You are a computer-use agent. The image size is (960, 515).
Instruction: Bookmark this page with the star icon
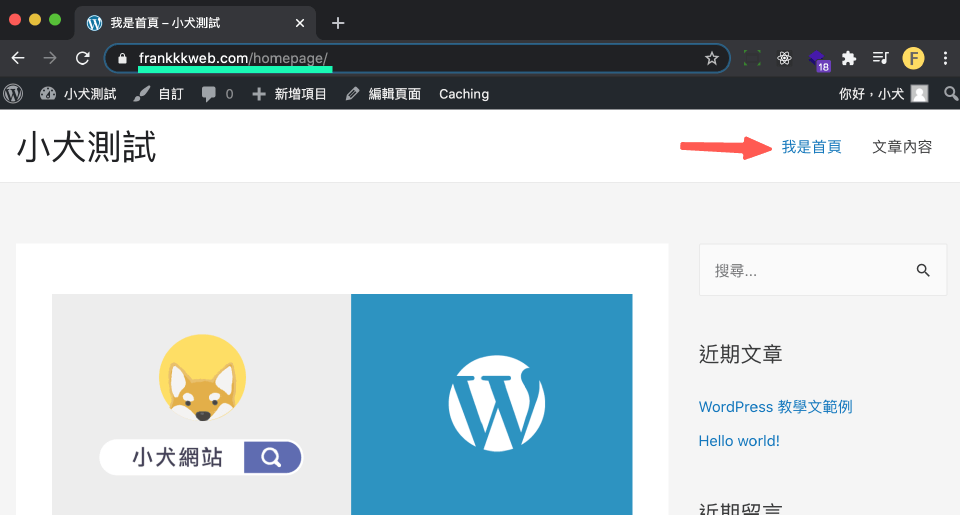coord(711,58)
